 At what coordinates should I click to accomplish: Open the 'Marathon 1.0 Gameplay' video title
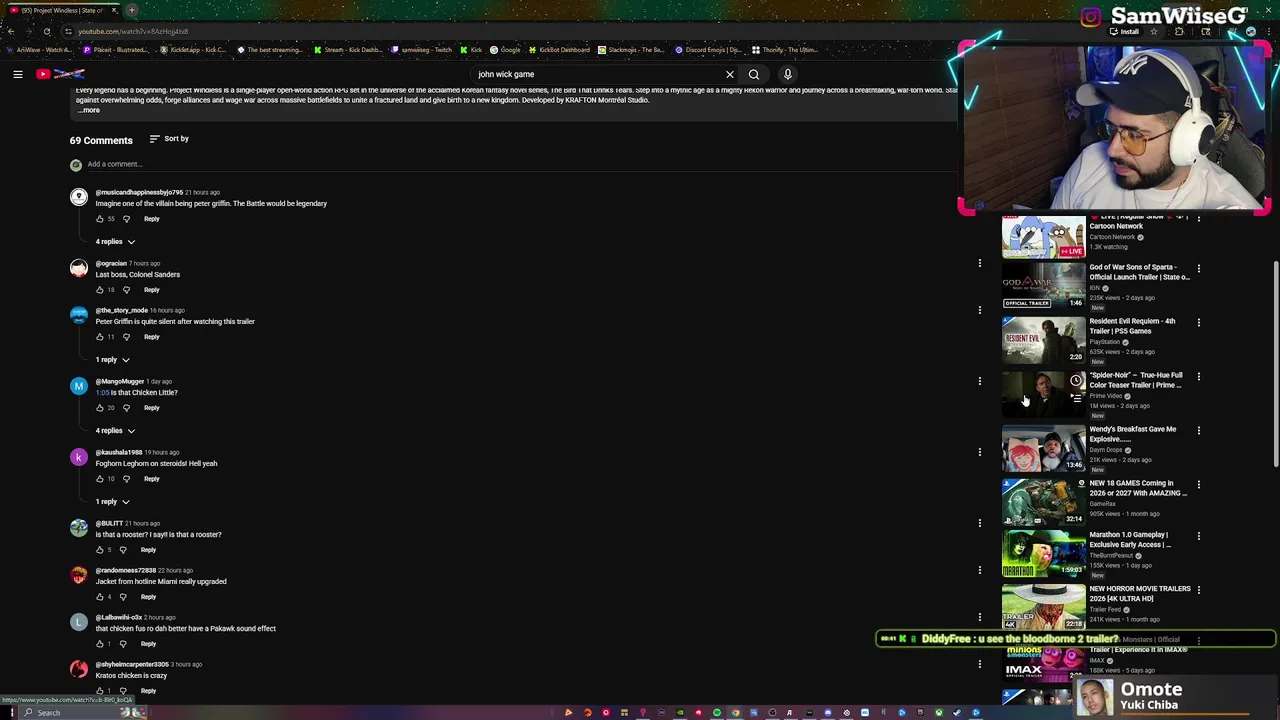[1130, 540]
